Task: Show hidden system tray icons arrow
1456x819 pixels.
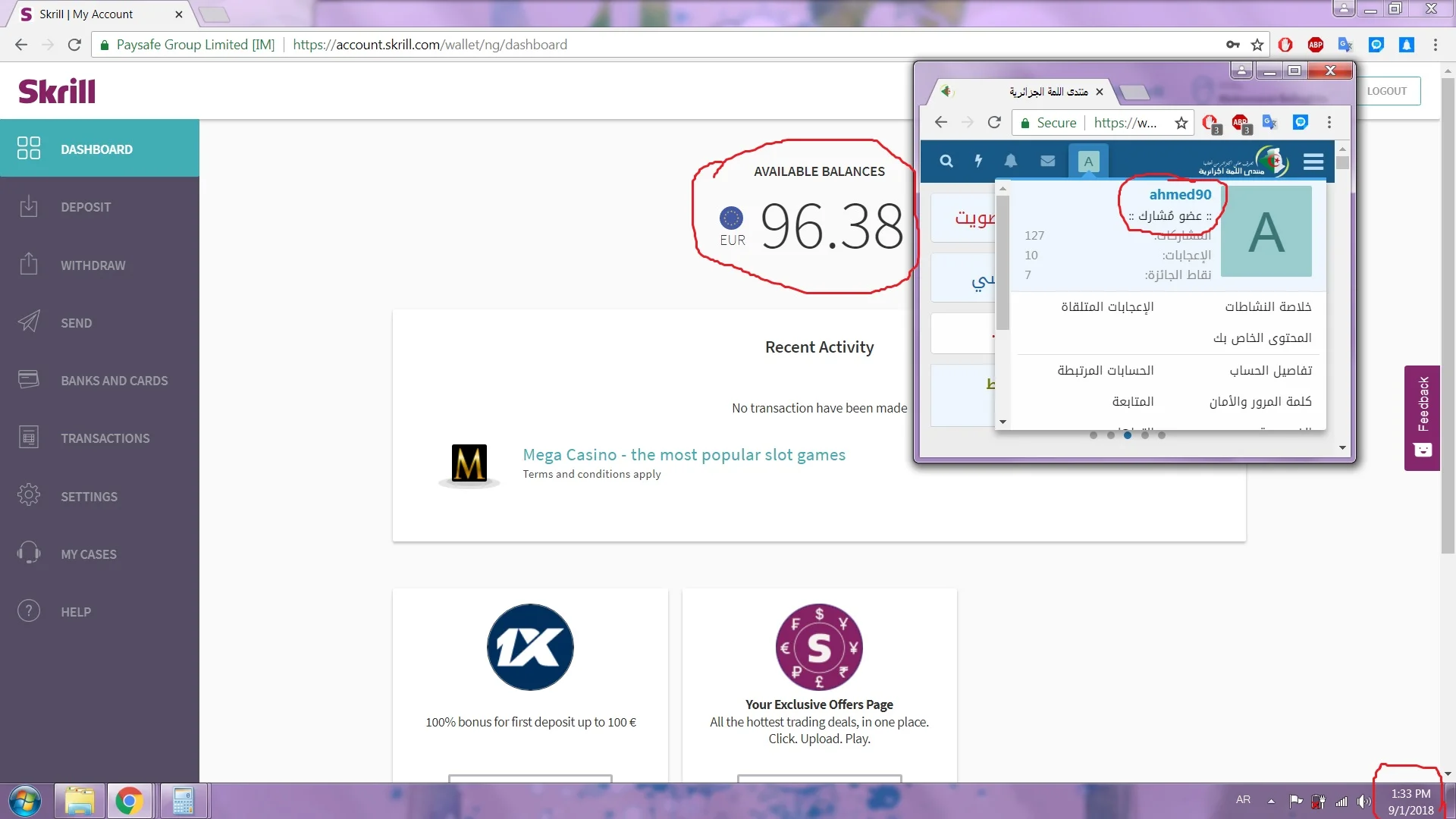Action: point(1271,801)
